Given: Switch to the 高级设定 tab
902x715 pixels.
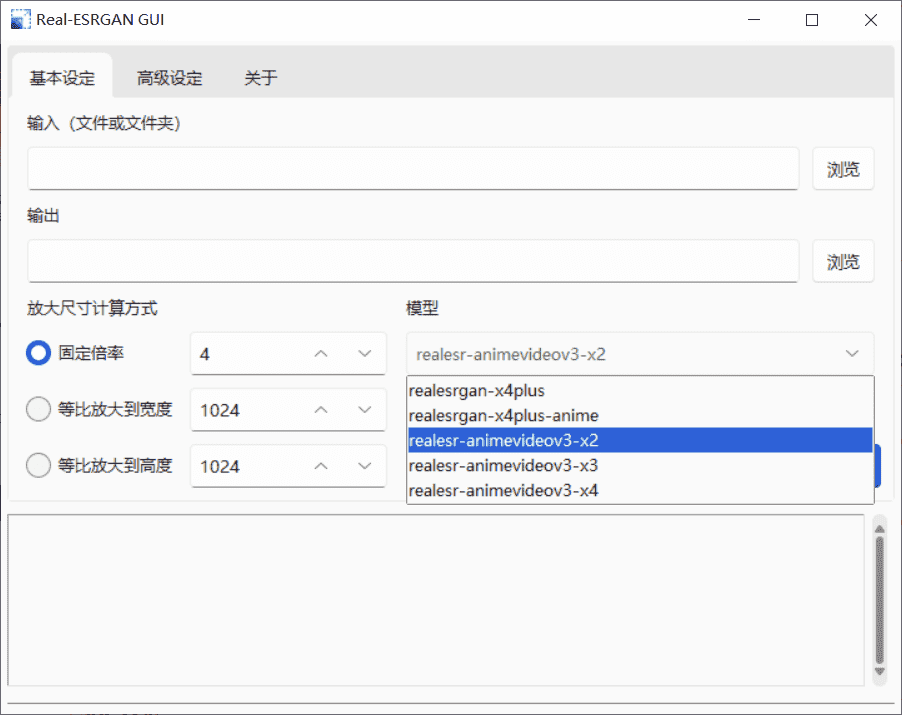Looking at the screenshot, I should [169, 78].
